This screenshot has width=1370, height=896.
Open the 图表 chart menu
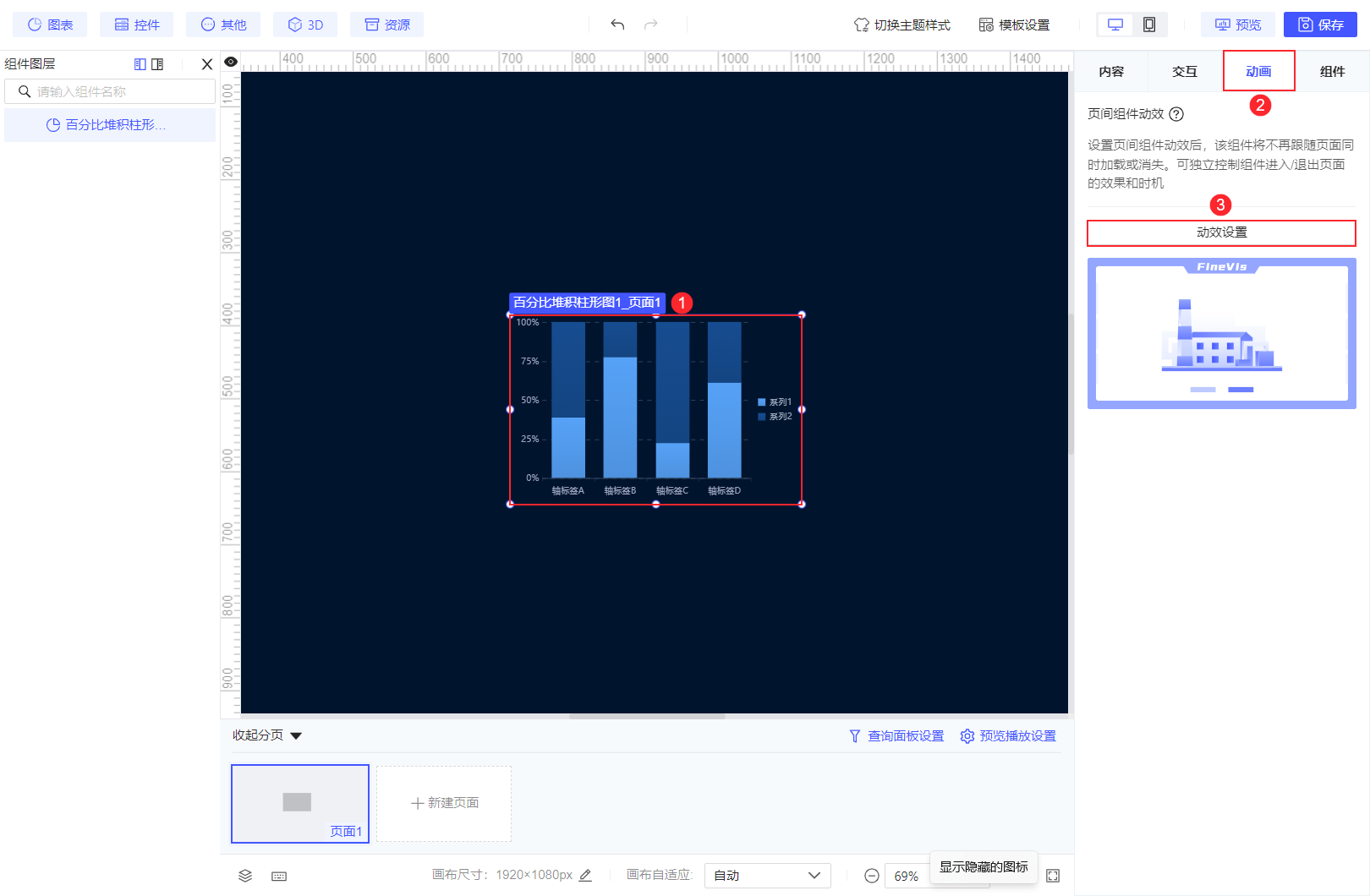(x=50, y=25)
